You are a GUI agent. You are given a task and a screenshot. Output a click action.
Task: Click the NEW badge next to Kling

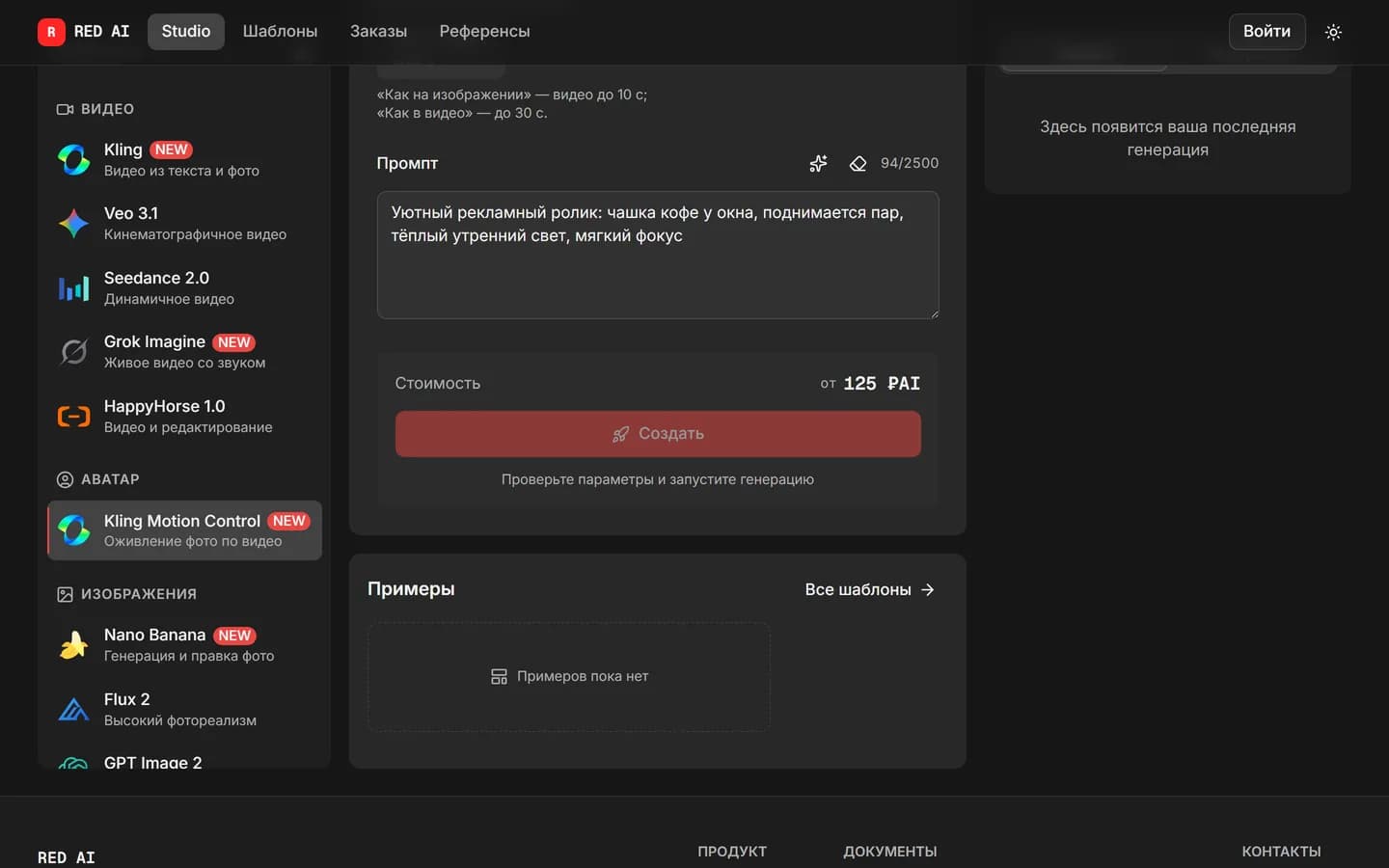pyautogui.click(x=171, y=149)
